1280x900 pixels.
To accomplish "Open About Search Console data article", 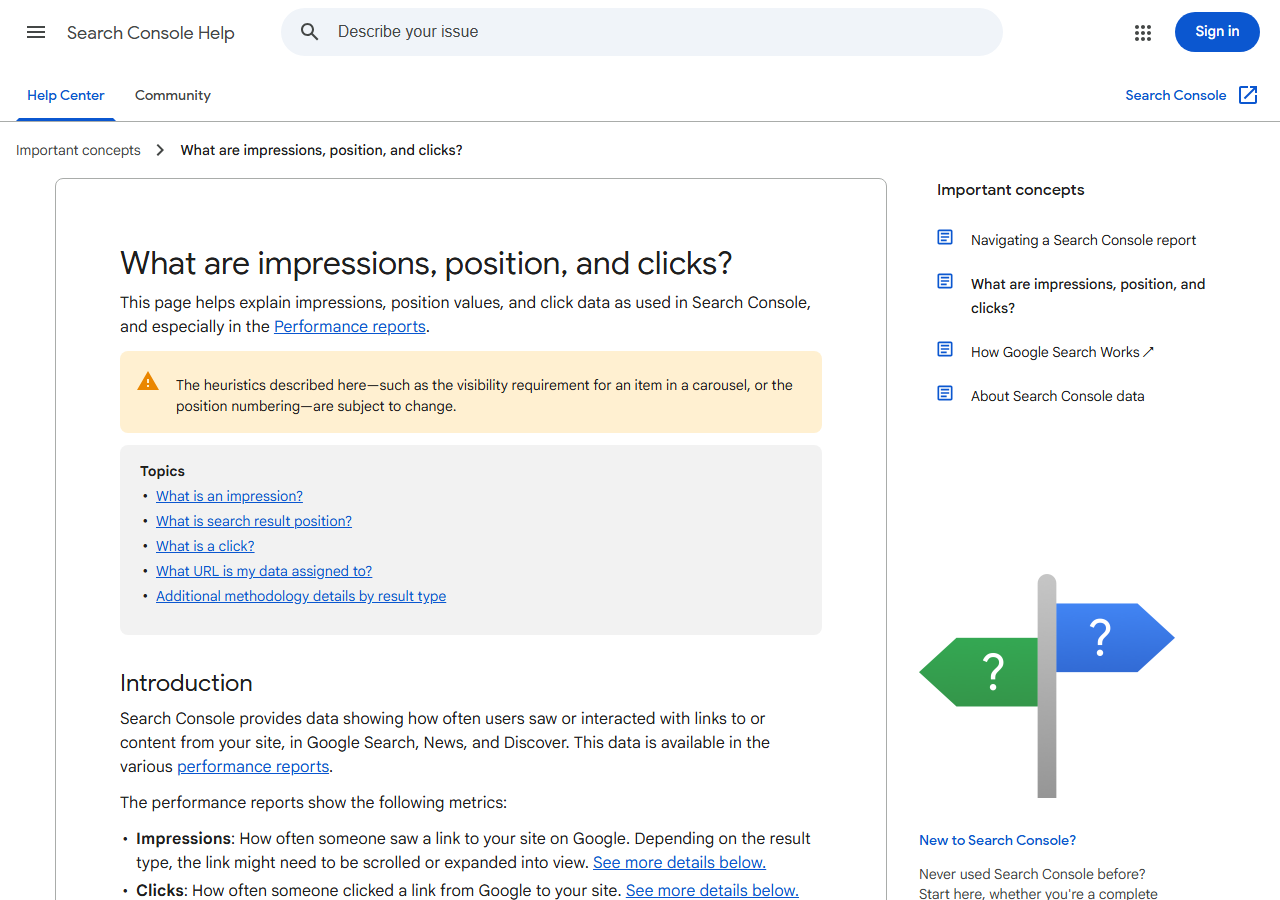I will tap(1057, 396).
